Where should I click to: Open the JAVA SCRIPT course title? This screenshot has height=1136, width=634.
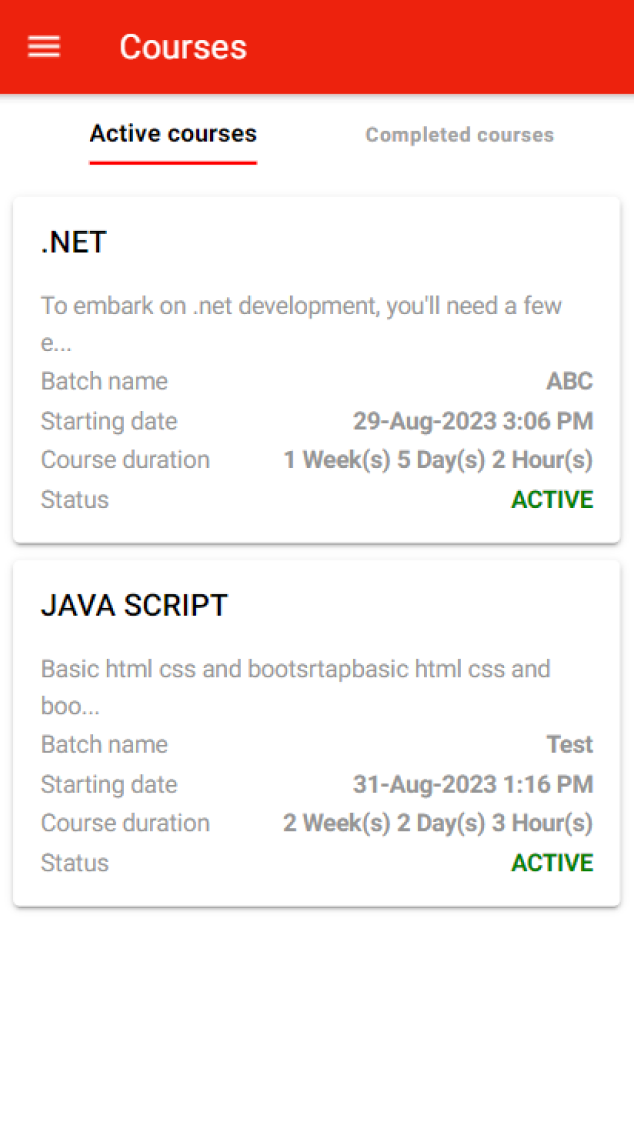tap(134, 605)
